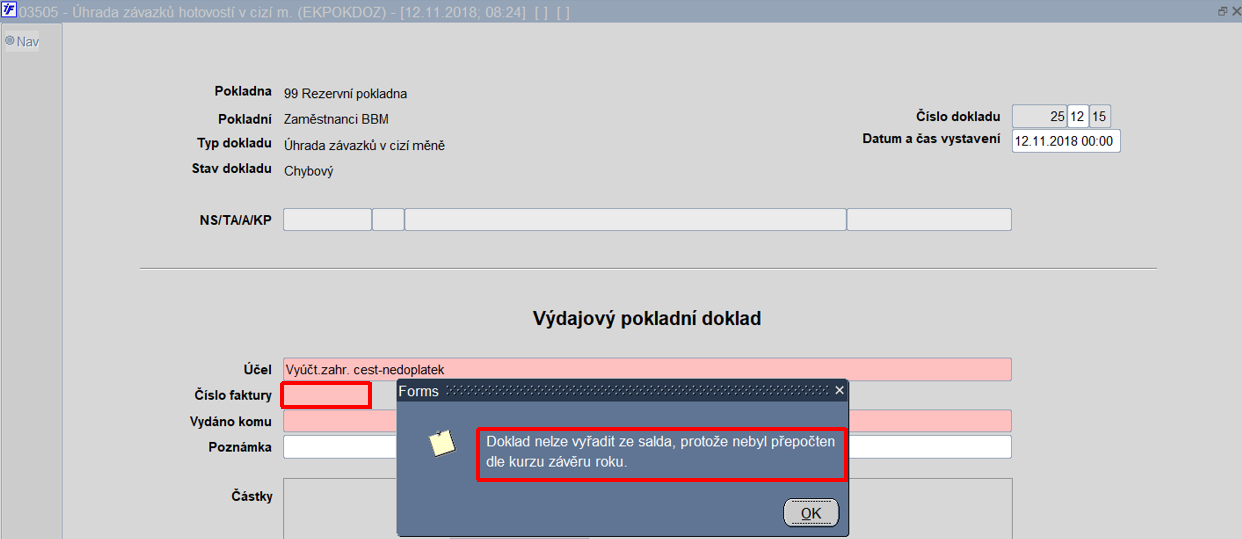Click the 'Výdajový pokladní doklad' heading
The height and width of the screenshot is (539, 1242).
tap(647, 319)
